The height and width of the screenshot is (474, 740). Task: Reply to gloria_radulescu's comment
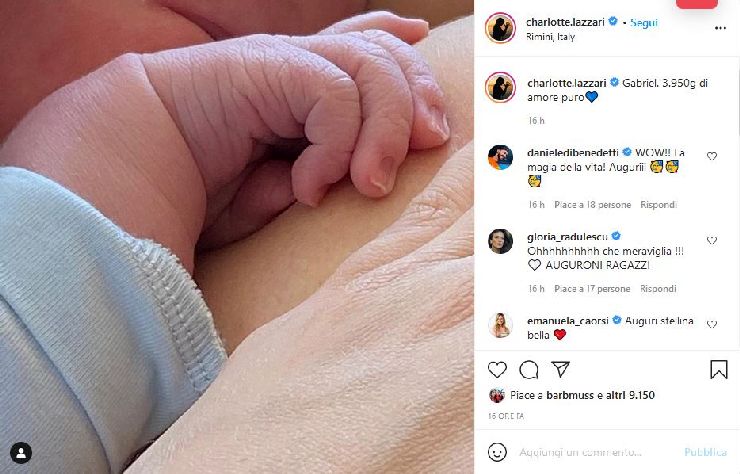pos(658,288)
